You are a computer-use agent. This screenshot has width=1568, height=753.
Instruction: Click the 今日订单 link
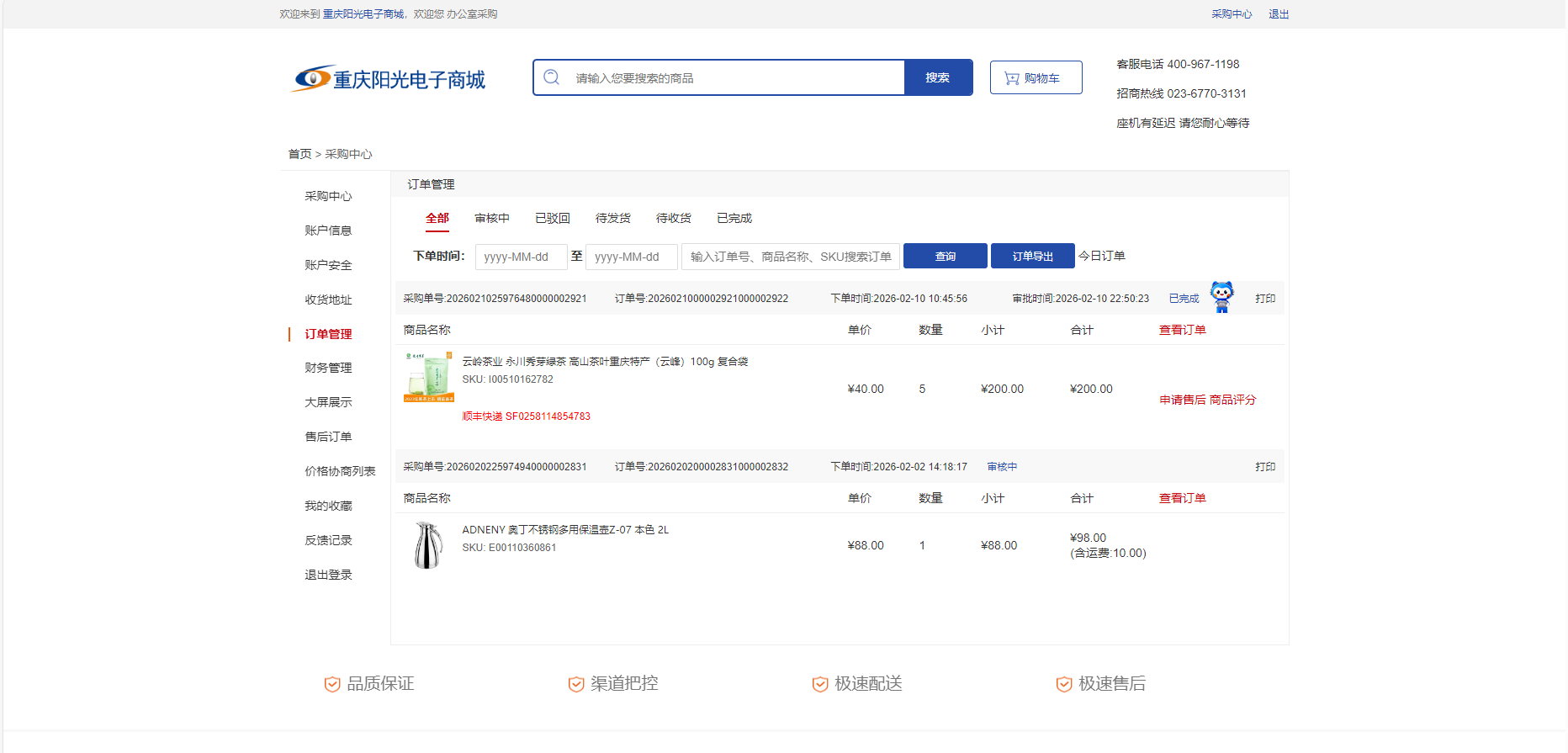1102,256
